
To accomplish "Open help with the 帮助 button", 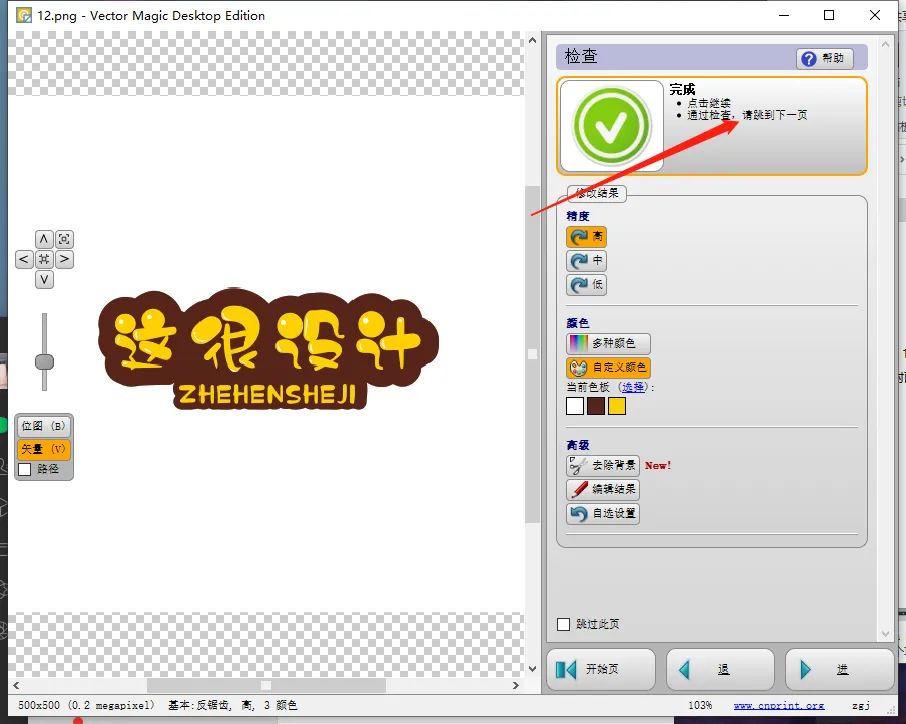I will [825, 59].
